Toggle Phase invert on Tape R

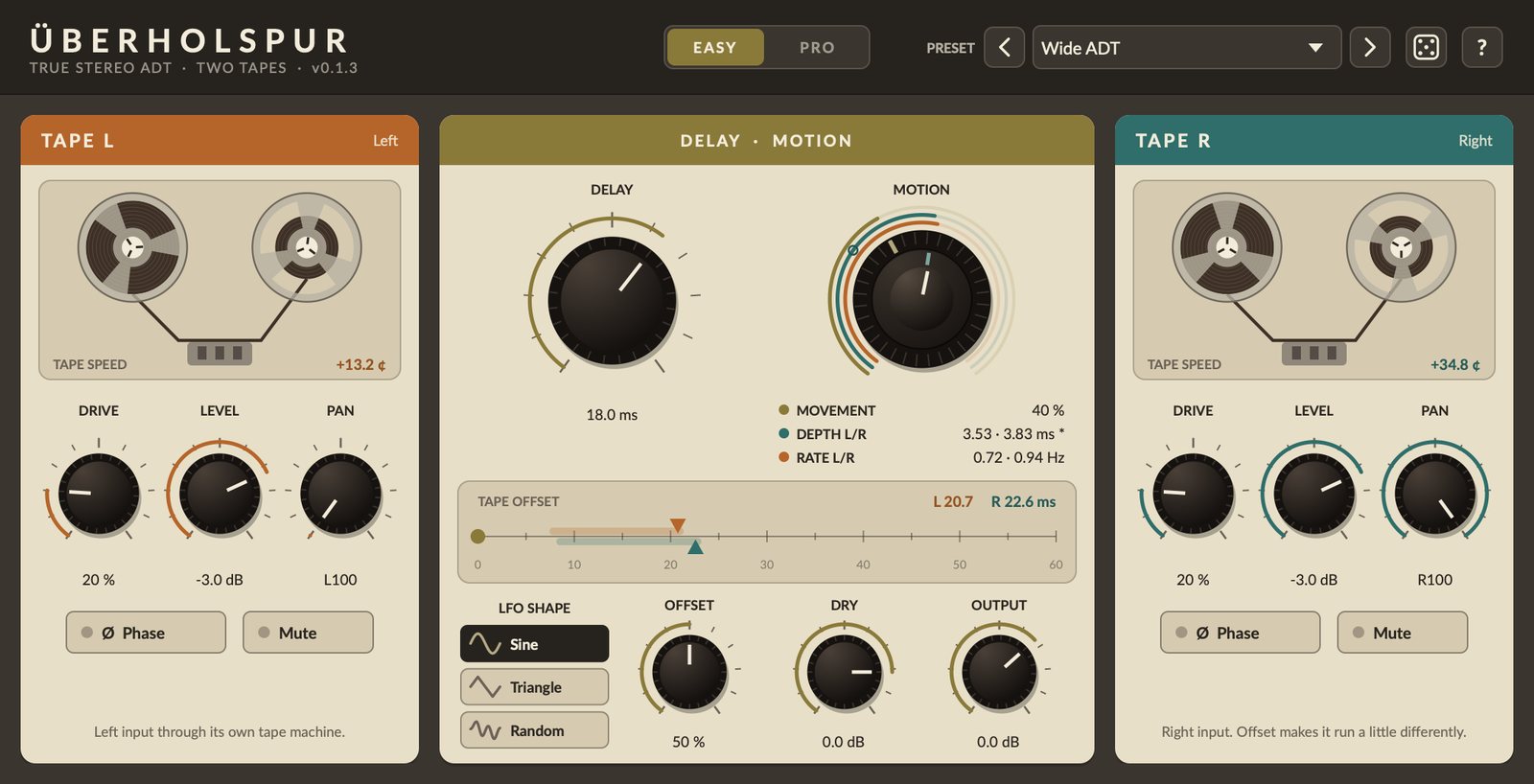1240,633
